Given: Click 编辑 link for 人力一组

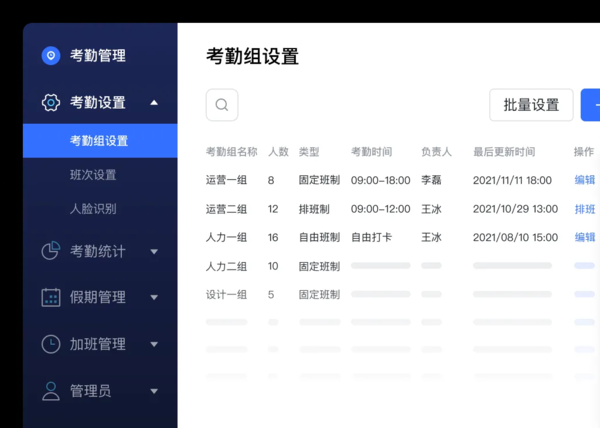Looking at the screenshot, I should 585,237.
